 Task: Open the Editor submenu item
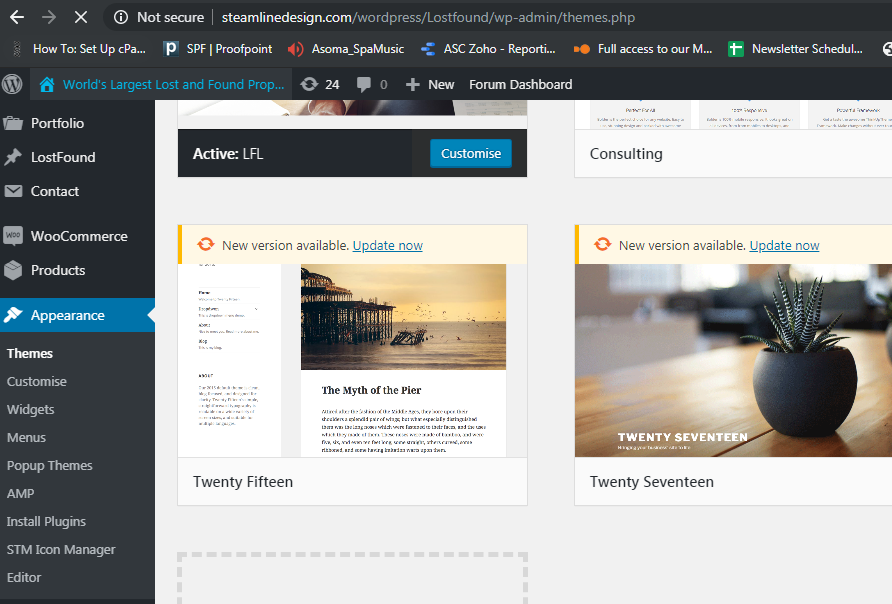pos(24,577)
